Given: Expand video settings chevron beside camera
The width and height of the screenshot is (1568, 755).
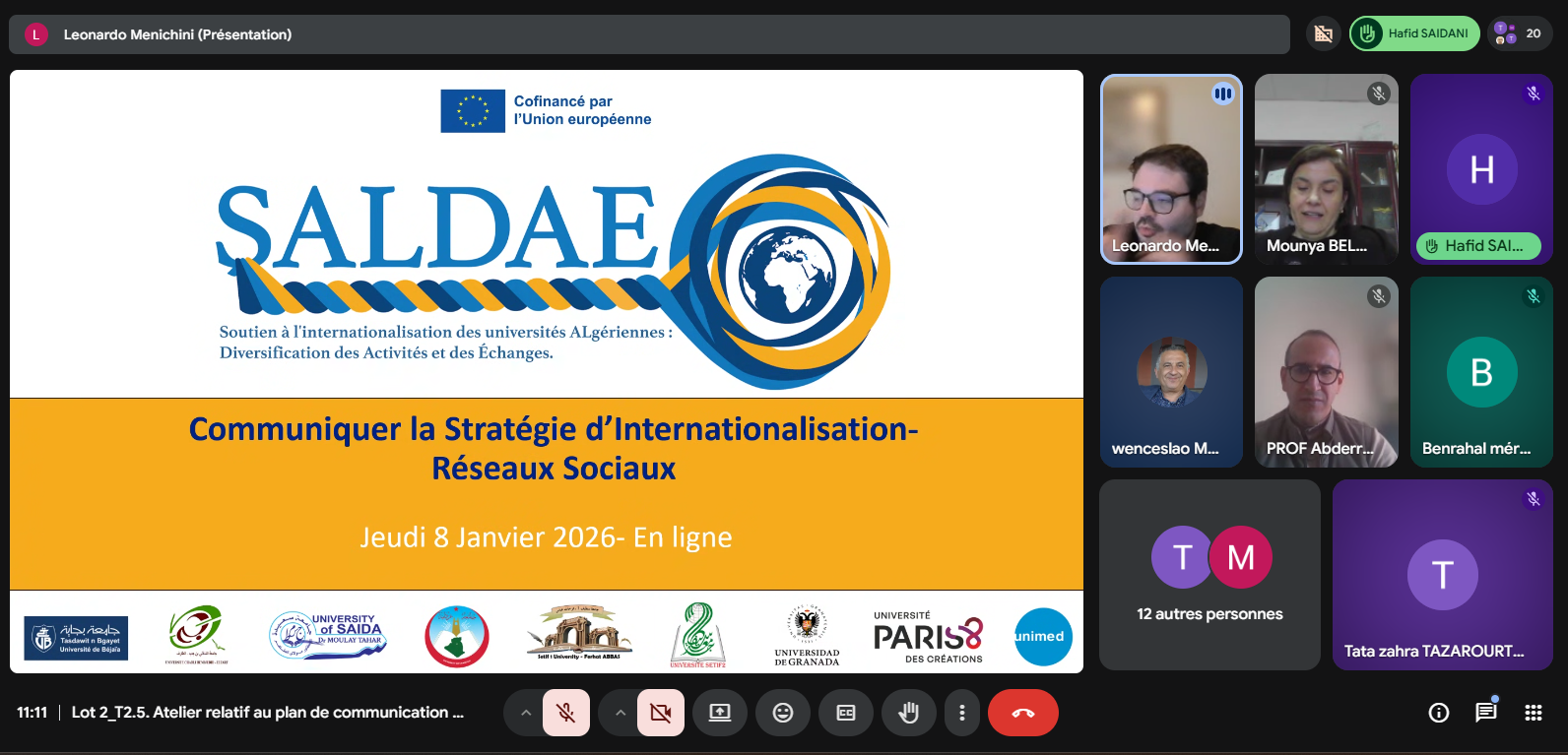Looking at the screenshot, I should (x=620, y=713).
